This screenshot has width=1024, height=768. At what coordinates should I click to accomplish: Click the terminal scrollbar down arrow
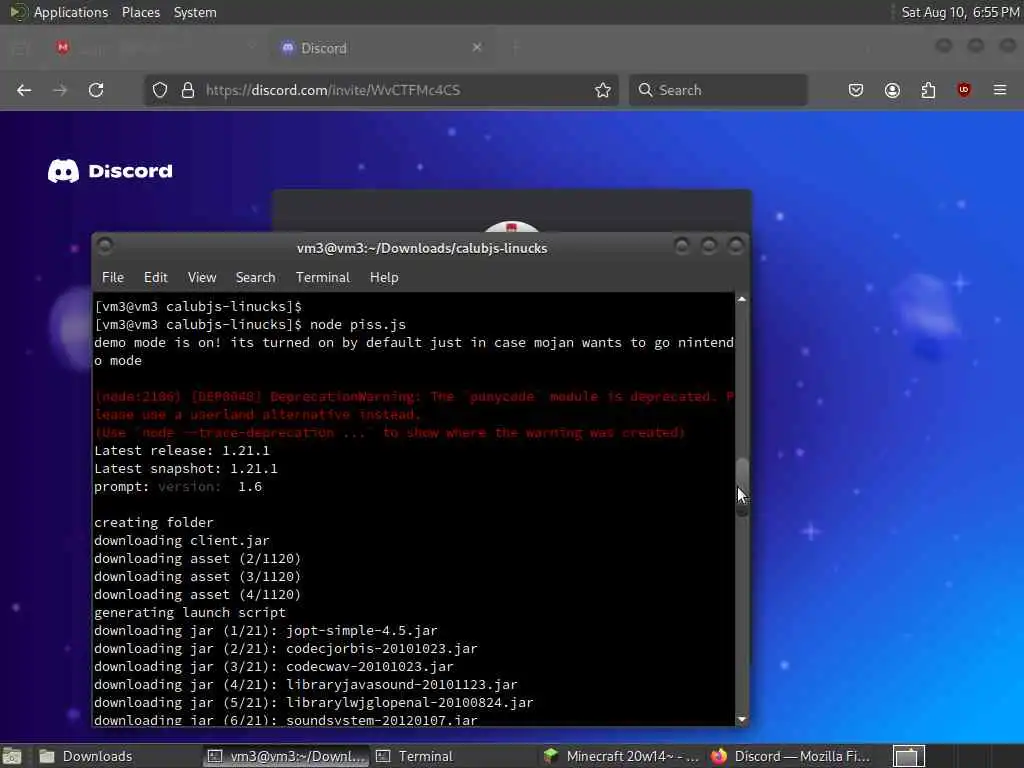click(742, 719)
